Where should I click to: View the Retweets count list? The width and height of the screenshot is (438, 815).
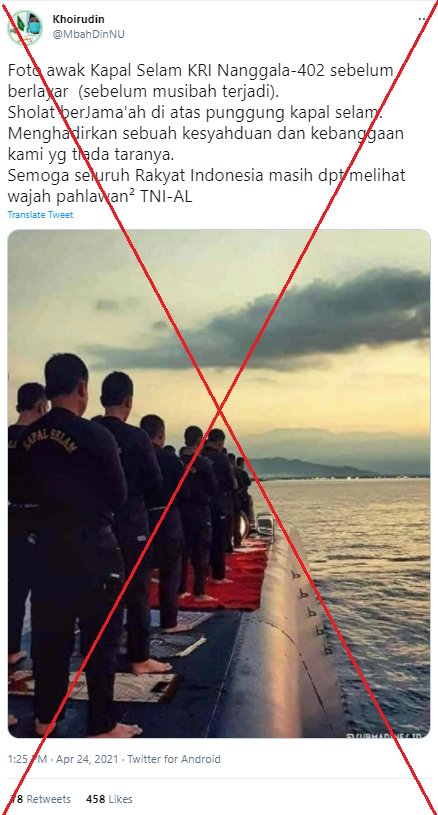tap(39, 799)
